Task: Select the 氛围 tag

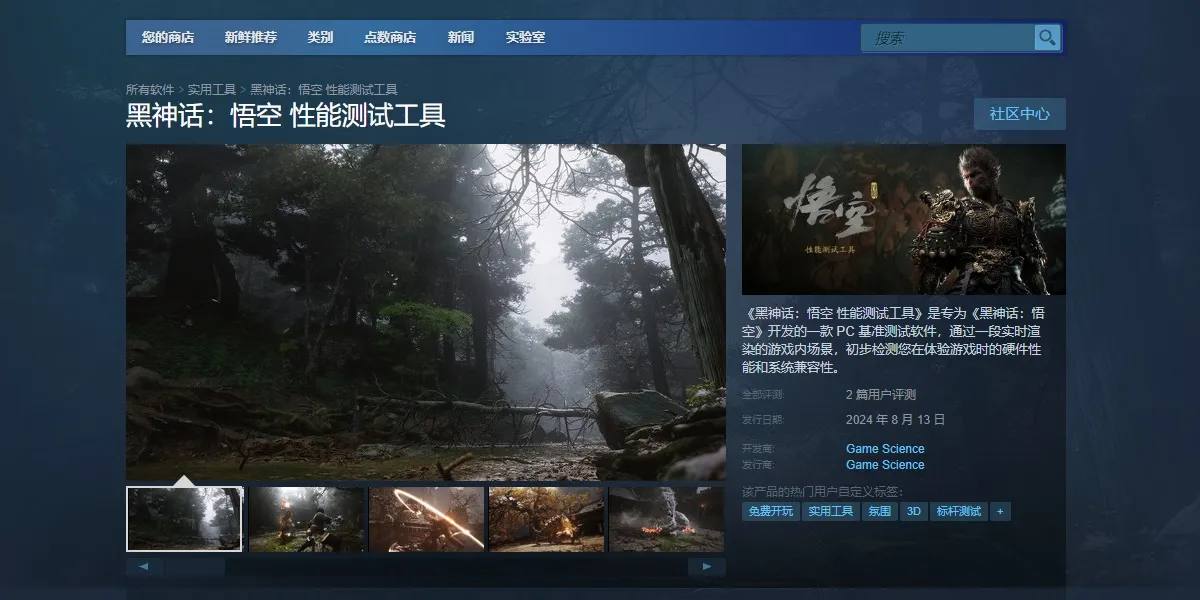Action: [x=879, y=511]
